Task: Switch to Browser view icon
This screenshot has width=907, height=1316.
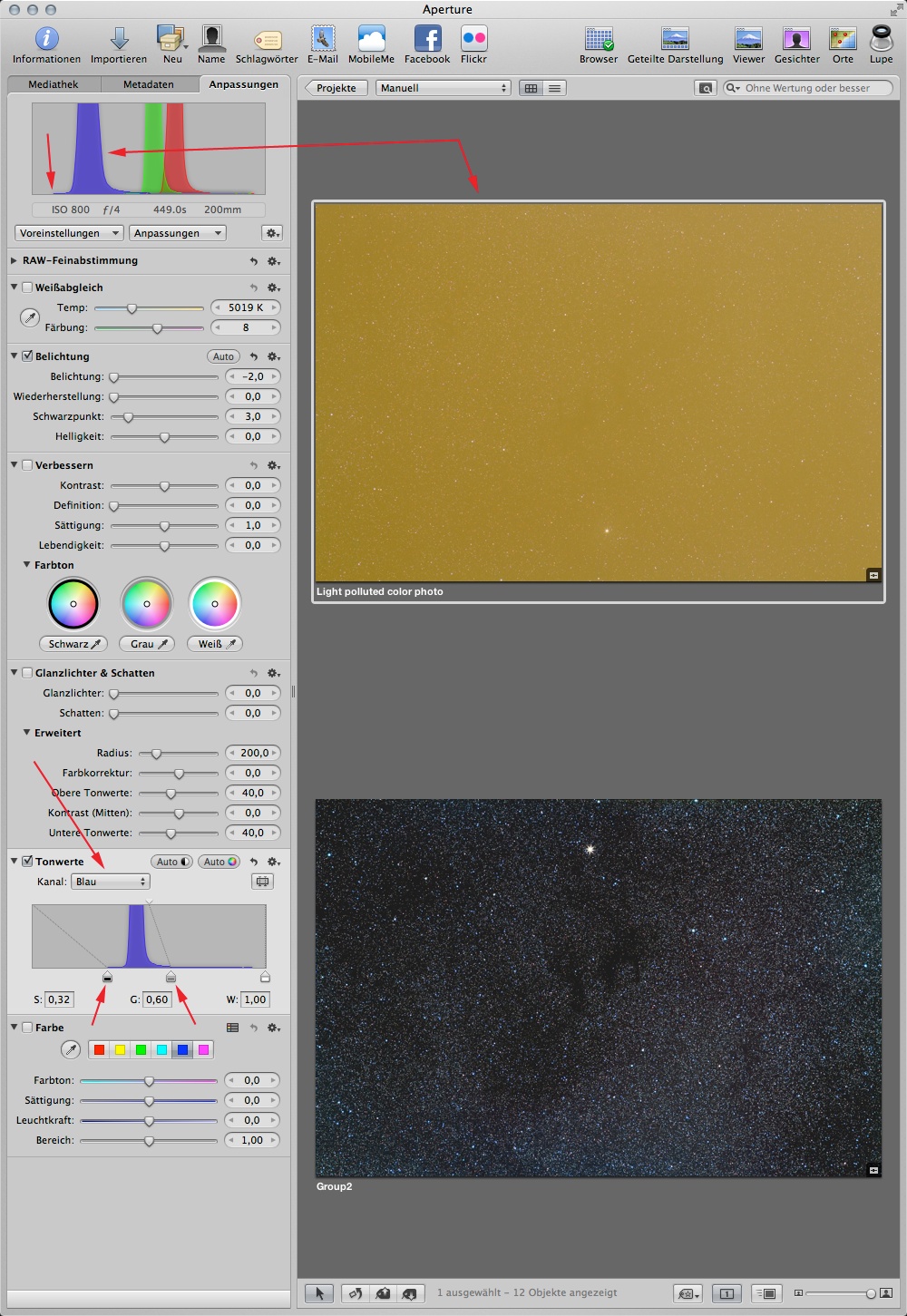Action: (x=599, y=39)
